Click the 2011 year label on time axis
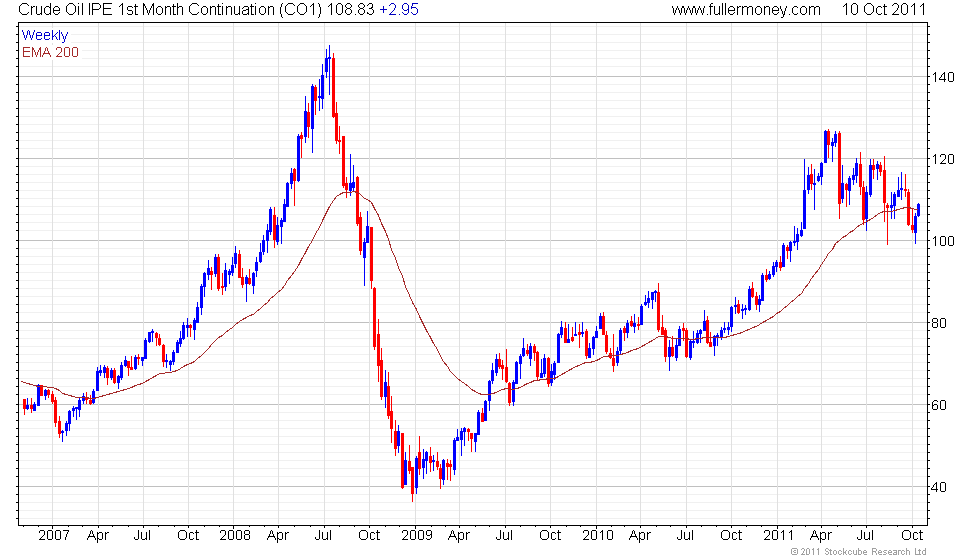Image resolution: width=980 pixels, height=560 pixels. pyautogui.click(x=779, y=535)
